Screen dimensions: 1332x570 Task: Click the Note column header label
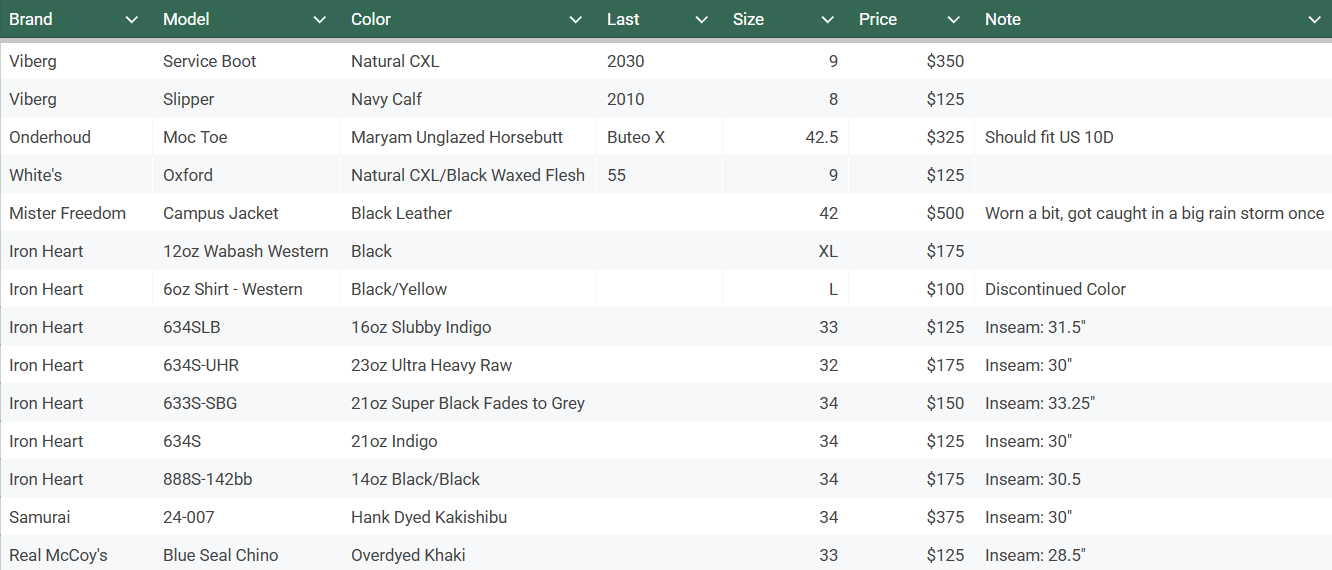[x=1003, y=19]
